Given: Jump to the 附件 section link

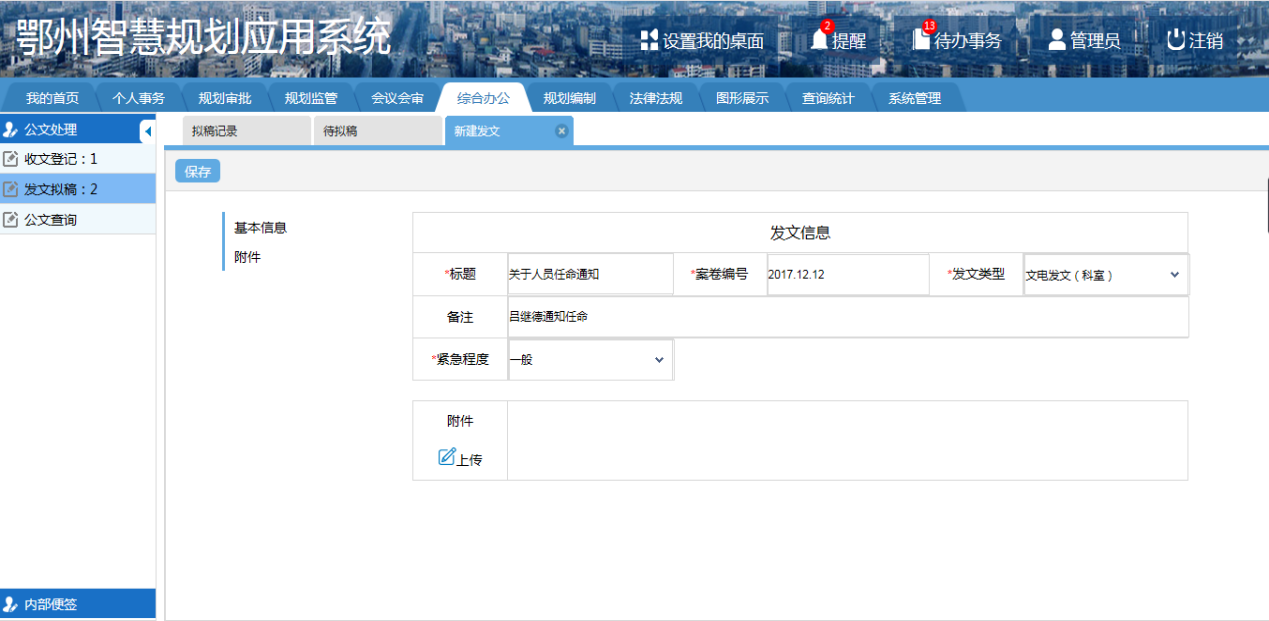Looking at the screenshot, I should point(247,257).
